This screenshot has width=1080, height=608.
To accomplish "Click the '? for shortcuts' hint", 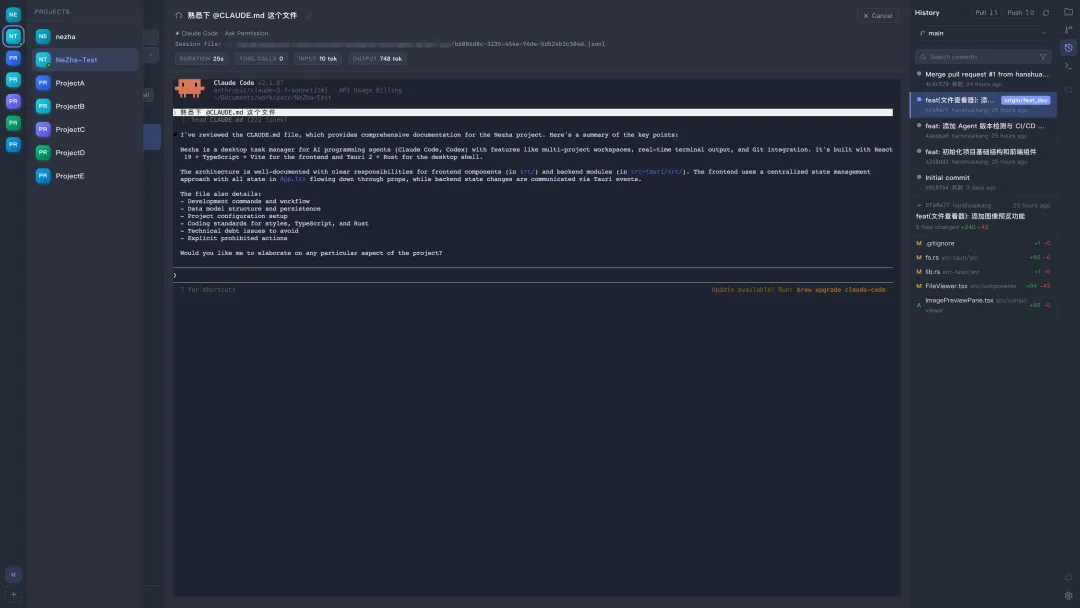I will pyautogui.click(x=207, y=290).
